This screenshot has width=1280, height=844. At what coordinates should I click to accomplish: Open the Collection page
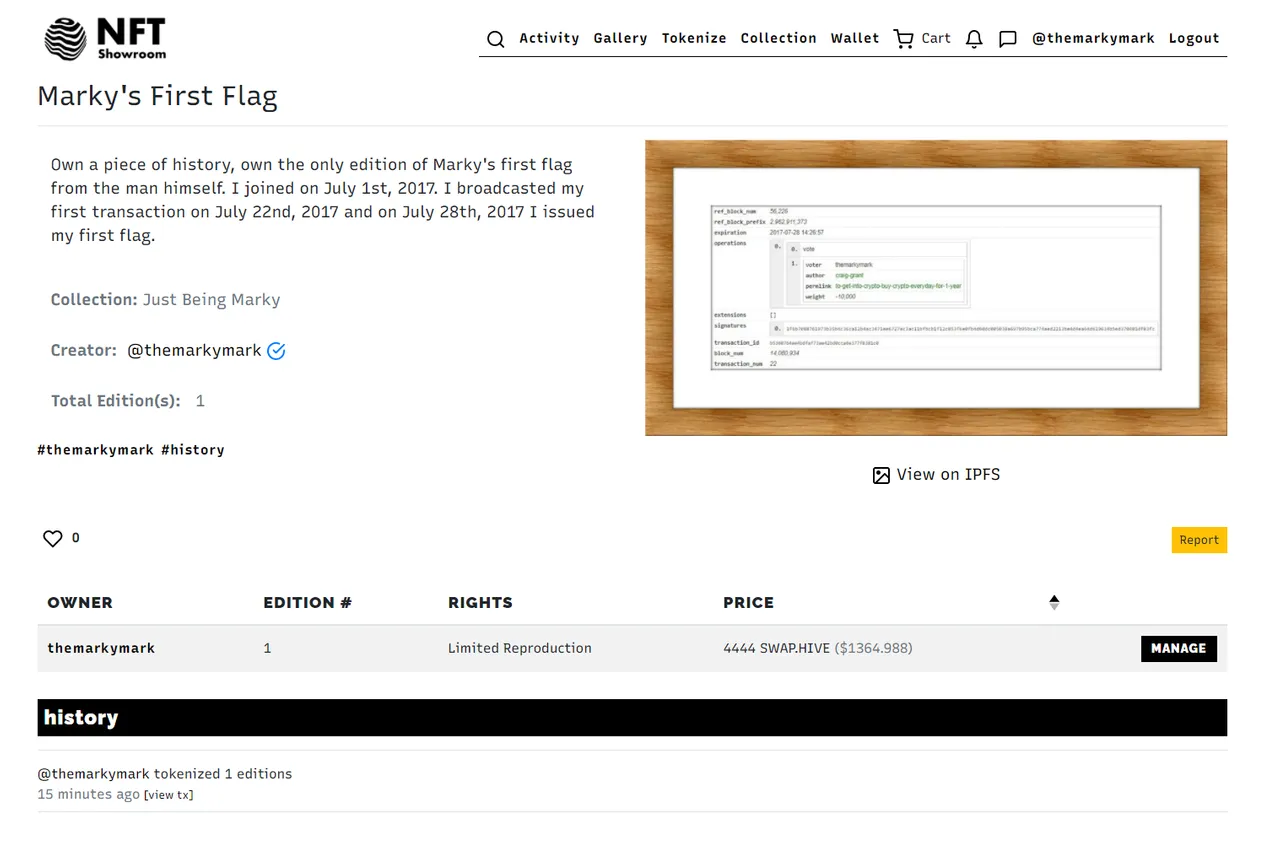pos(778,38)
